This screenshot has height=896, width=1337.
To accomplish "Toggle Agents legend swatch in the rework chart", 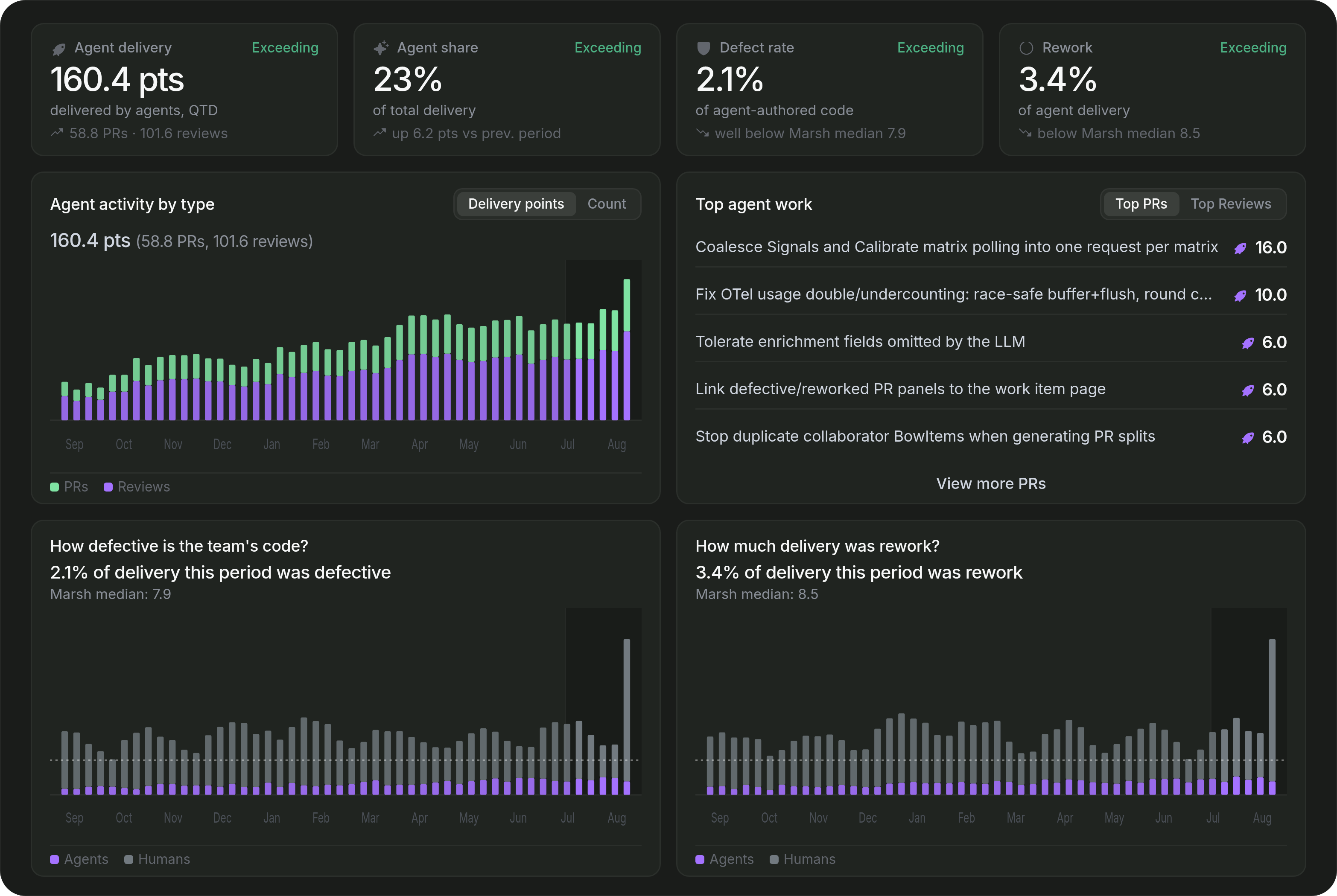I will tap(700, 859).
